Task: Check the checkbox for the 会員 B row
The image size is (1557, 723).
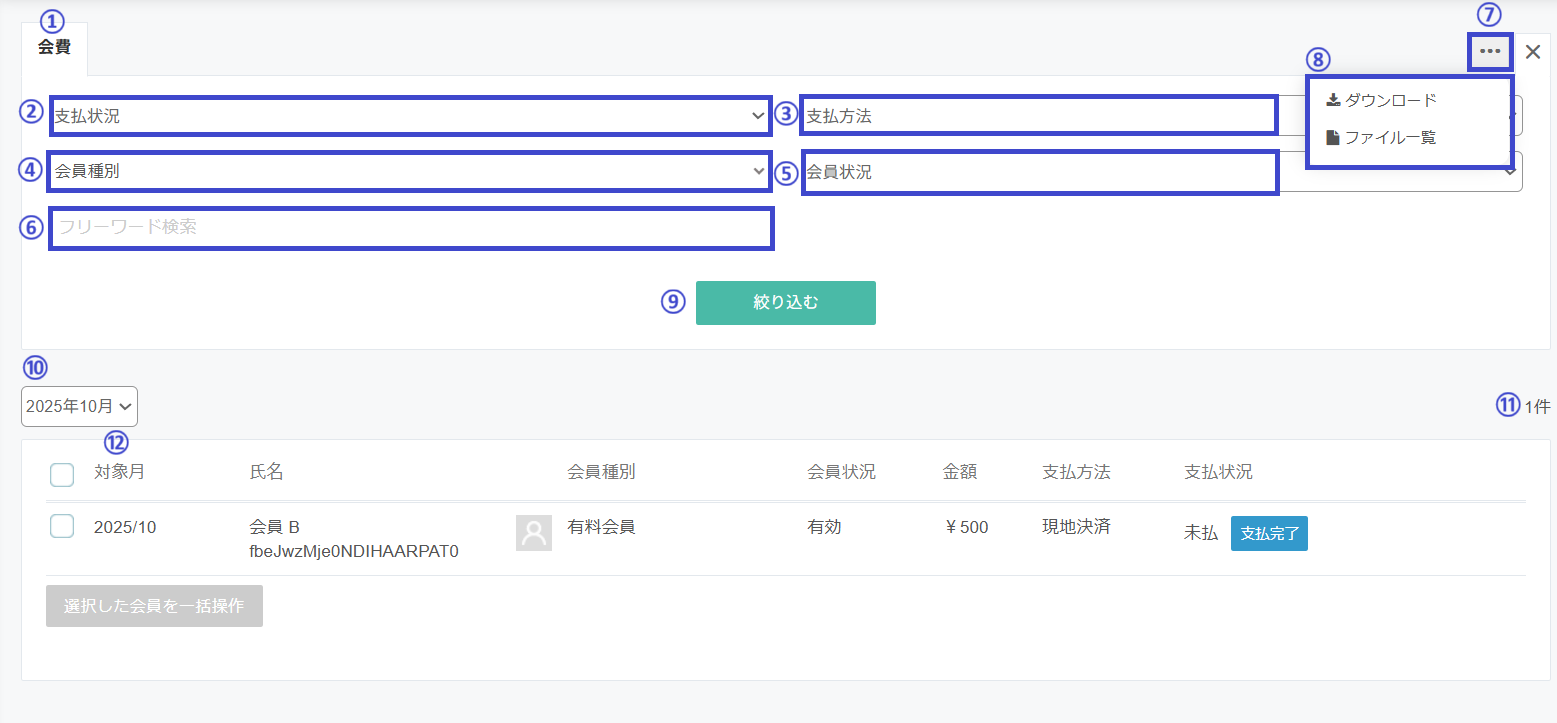Action: 62,526
